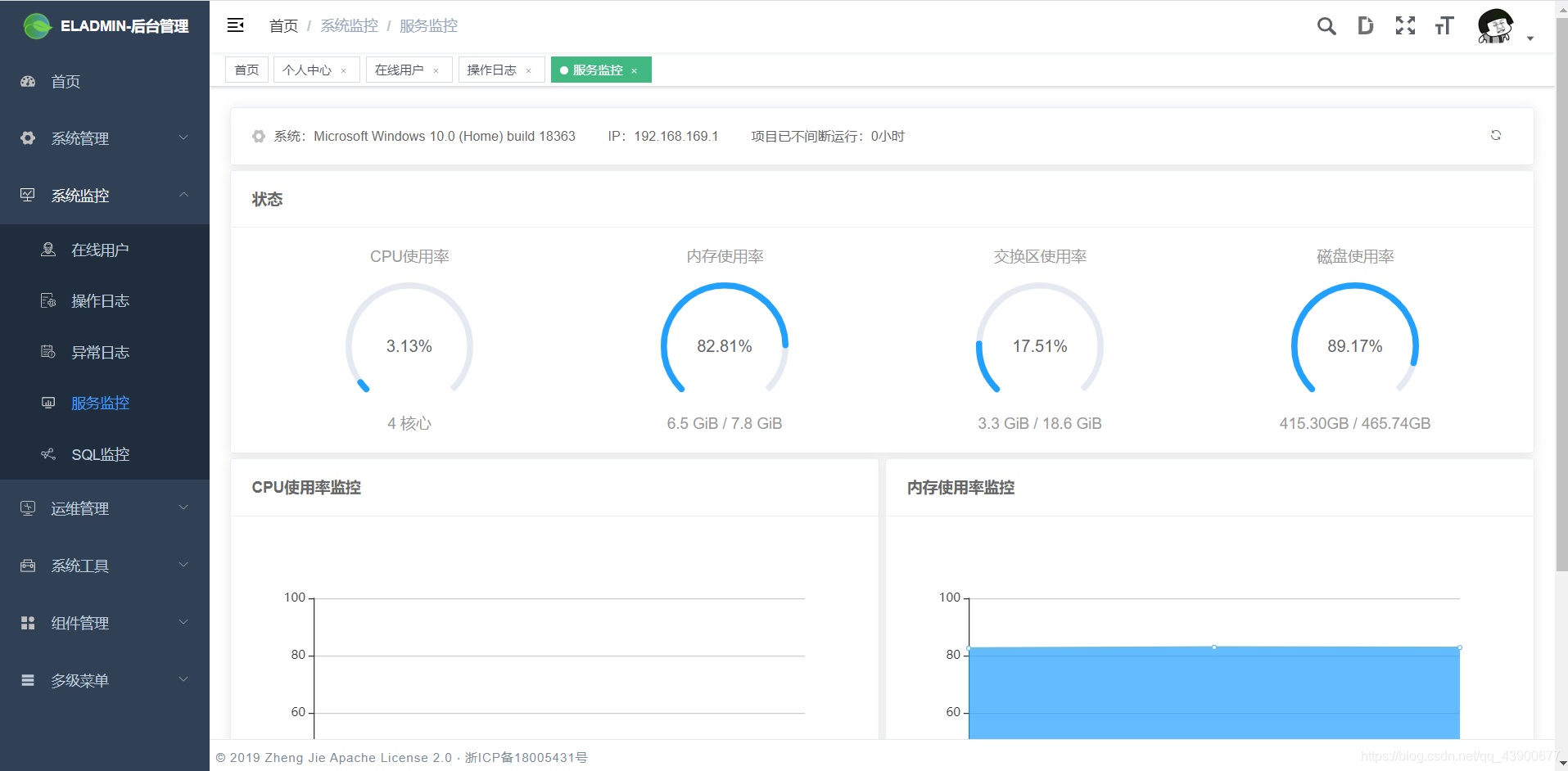Open 在线用户 in the sidebar
Image resolution: width=1568 pixels, height=771 pixels.
pos(105,250)
